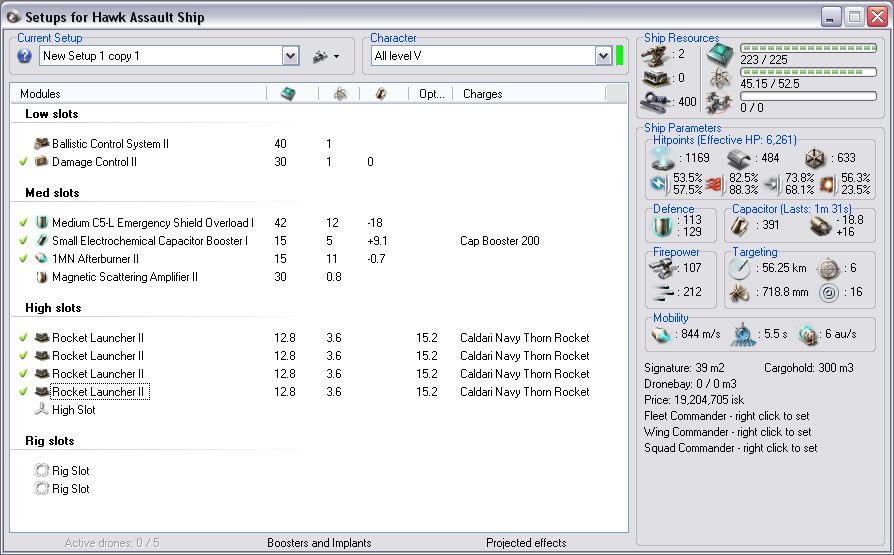The image size is (894, 555).
Task: Click the second empty Rig Slot icon
Action: click(42, 489)
